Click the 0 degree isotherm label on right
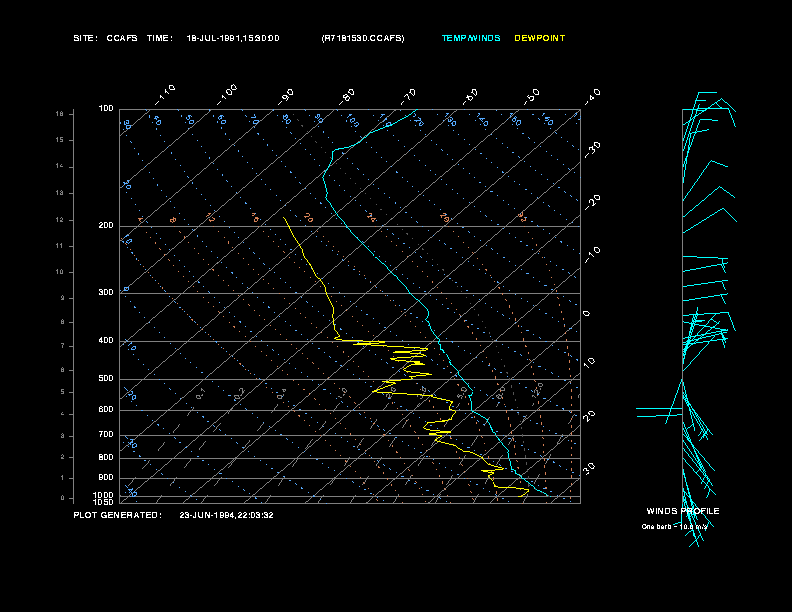 [x=586, y=314]
